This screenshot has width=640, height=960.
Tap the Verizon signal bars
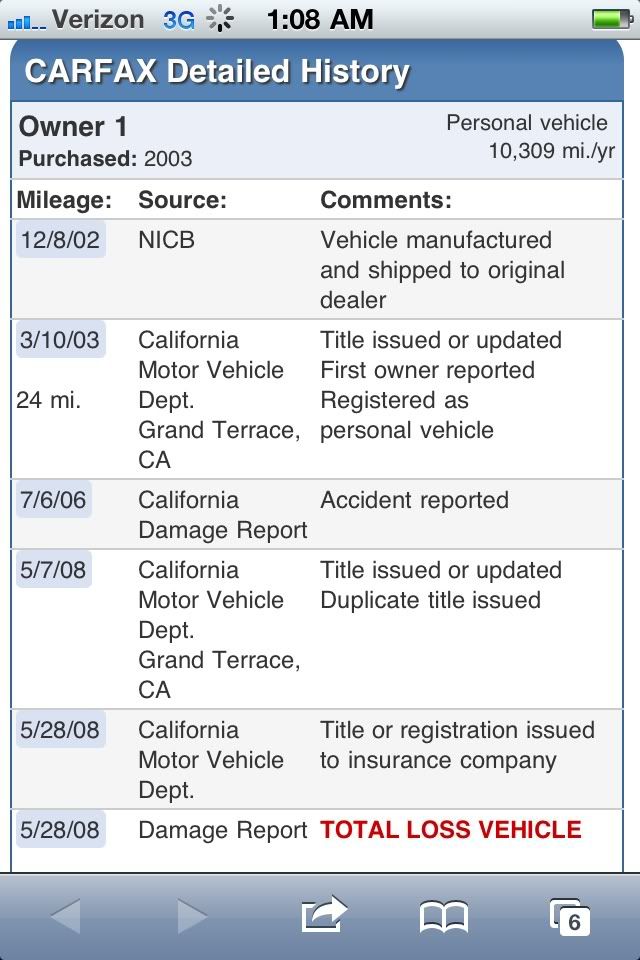pyautogui.click(x=26, y=22)
